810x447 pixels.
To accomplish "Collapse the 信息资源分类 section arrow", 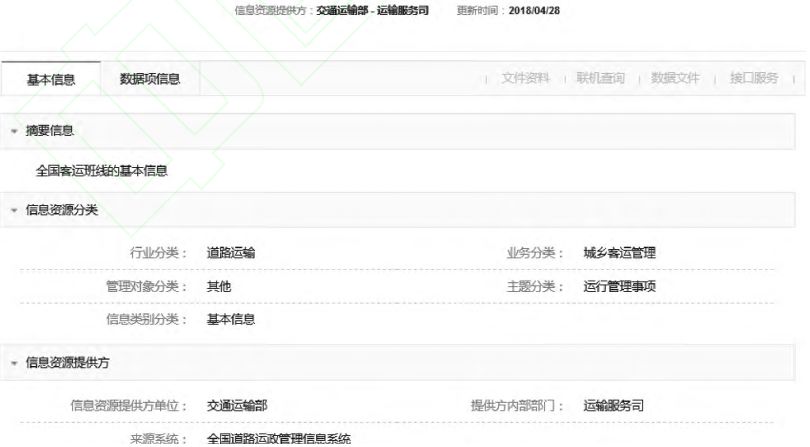I will pyautogui.click(x=14, y=210).
